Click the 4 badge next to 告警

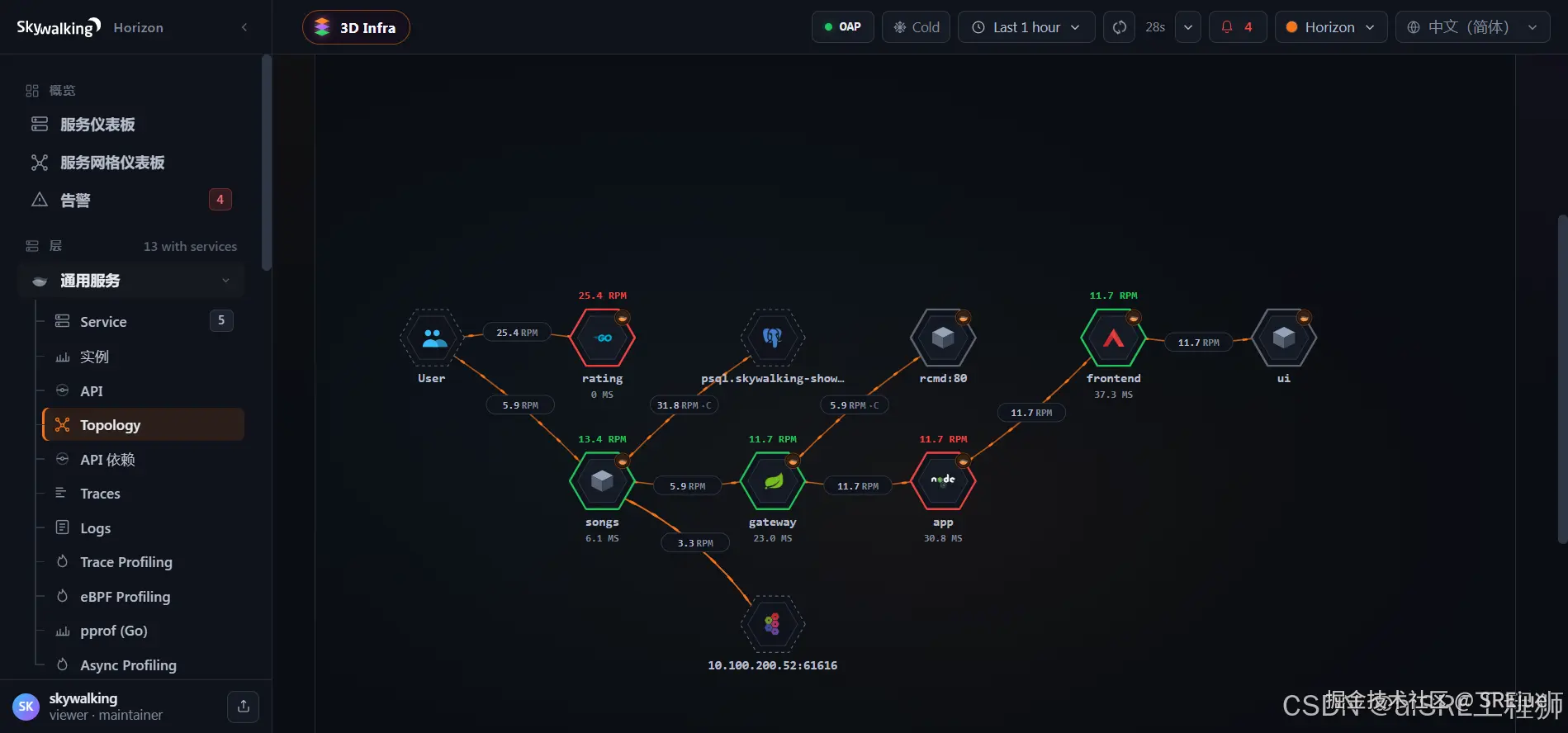point(220,200)
